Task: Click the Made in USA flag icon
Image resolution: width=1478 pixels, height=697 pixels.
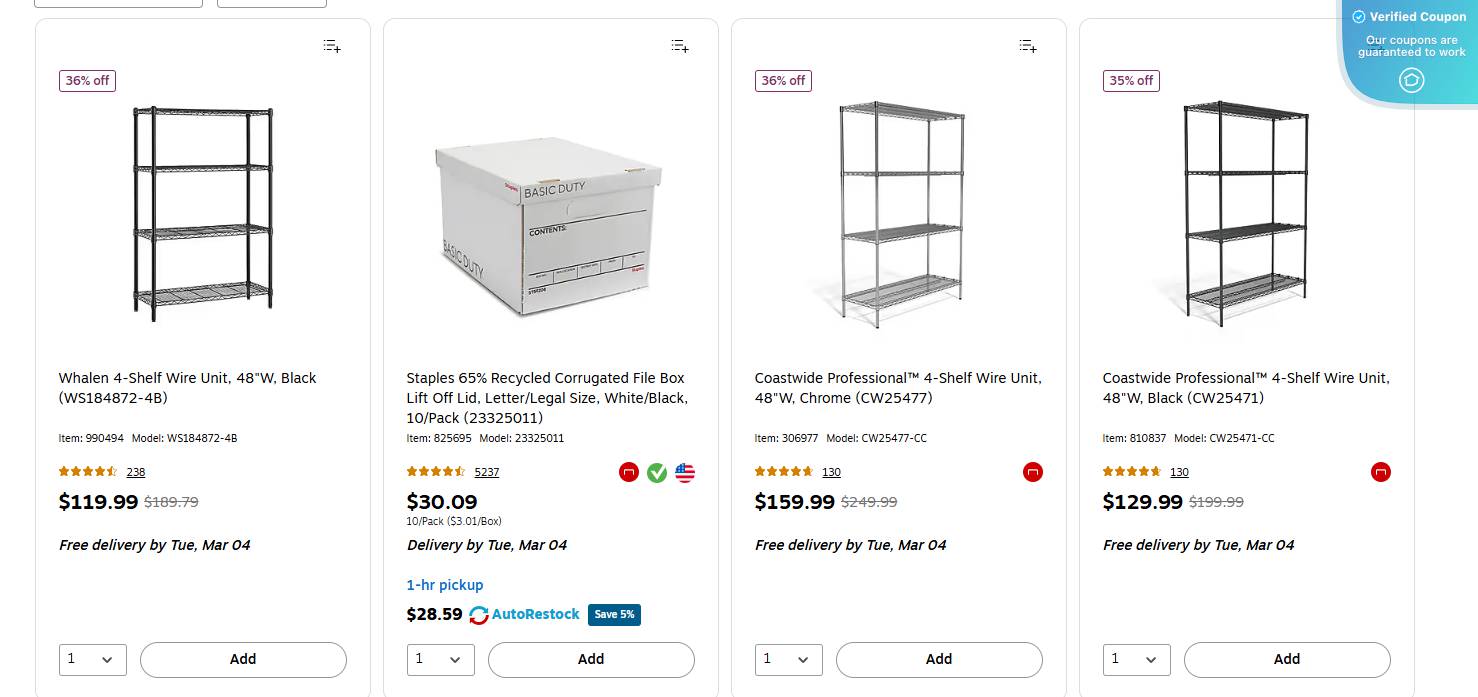Action: coord(685,472)
